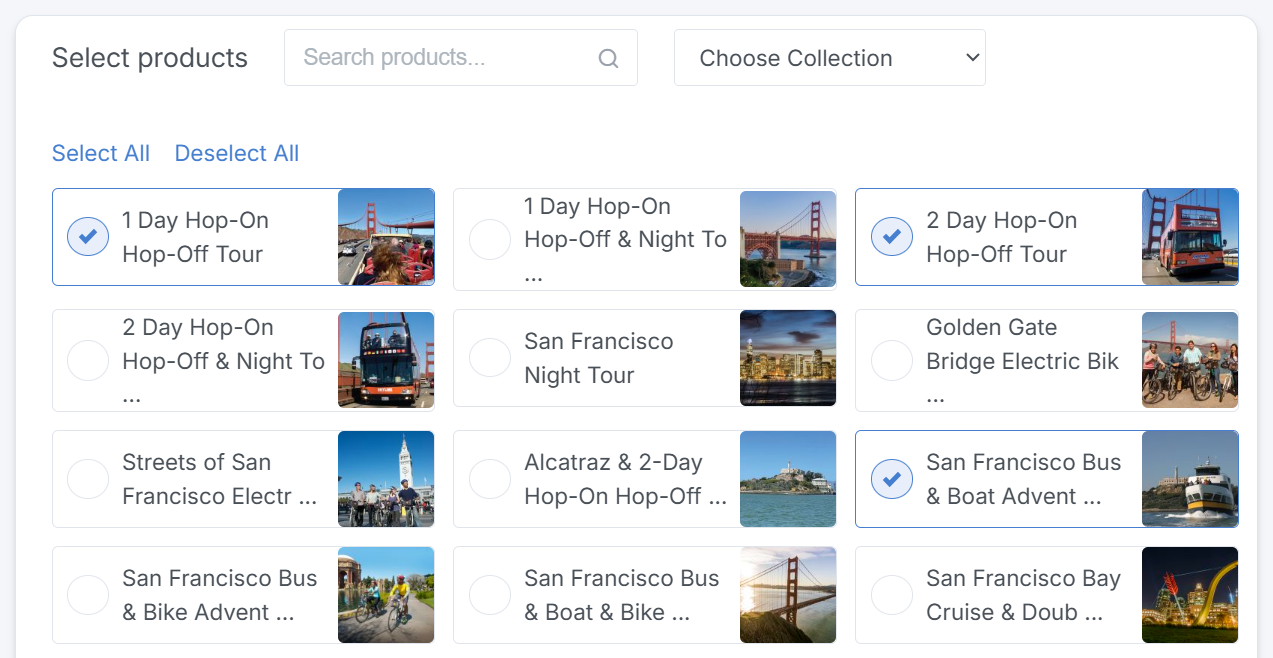
Task: Check the Alcatraz & 2-Day Hop-On Hop-Off checkbox
Action: click(x=490, y=479)
